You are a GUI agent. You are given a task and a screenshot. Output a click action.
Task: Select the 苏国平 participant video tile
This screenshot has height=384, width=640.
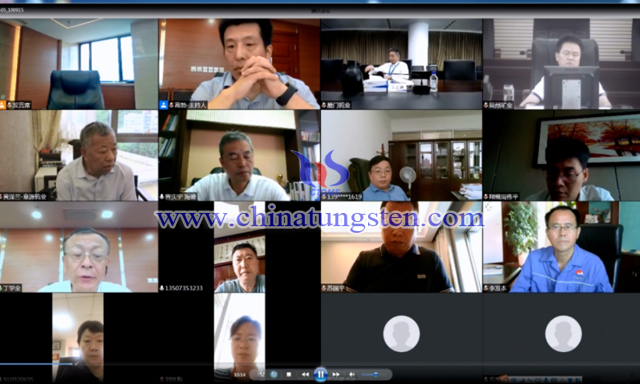pyautogui.click(x=401, y=247)
